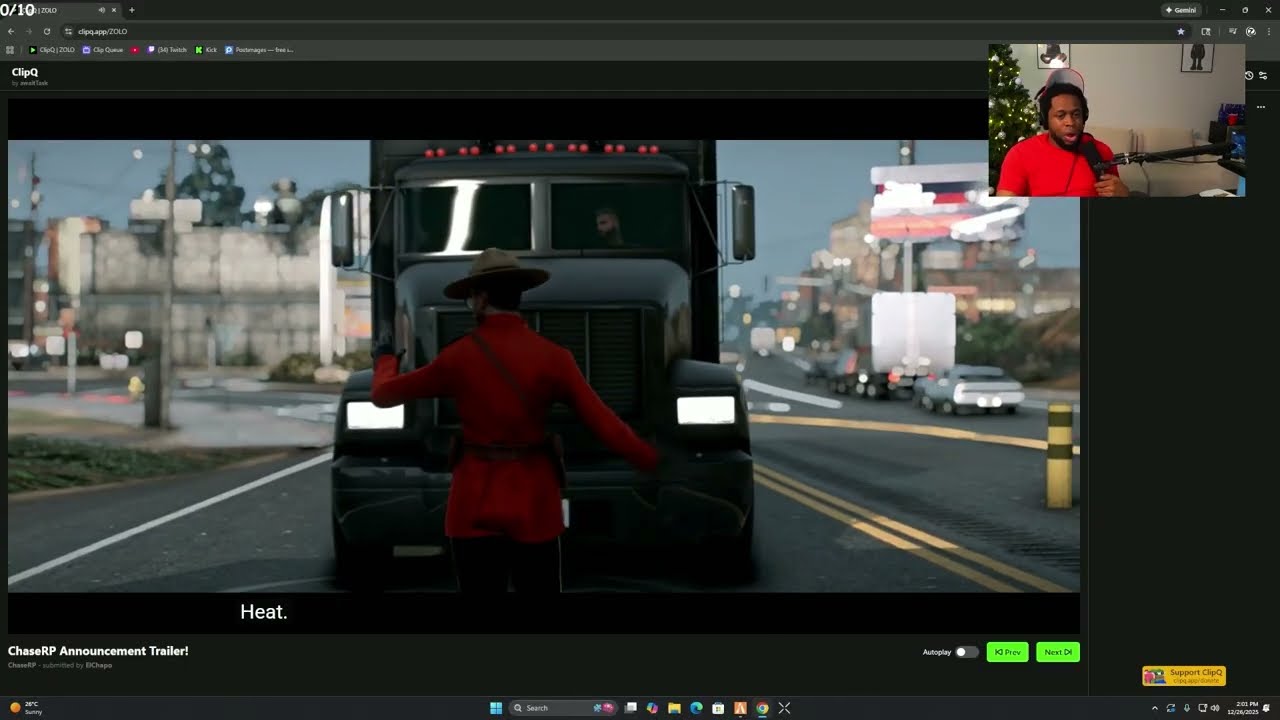Open the Chrome three-dot menu

pyautogui.click(x=1267, y=31)
